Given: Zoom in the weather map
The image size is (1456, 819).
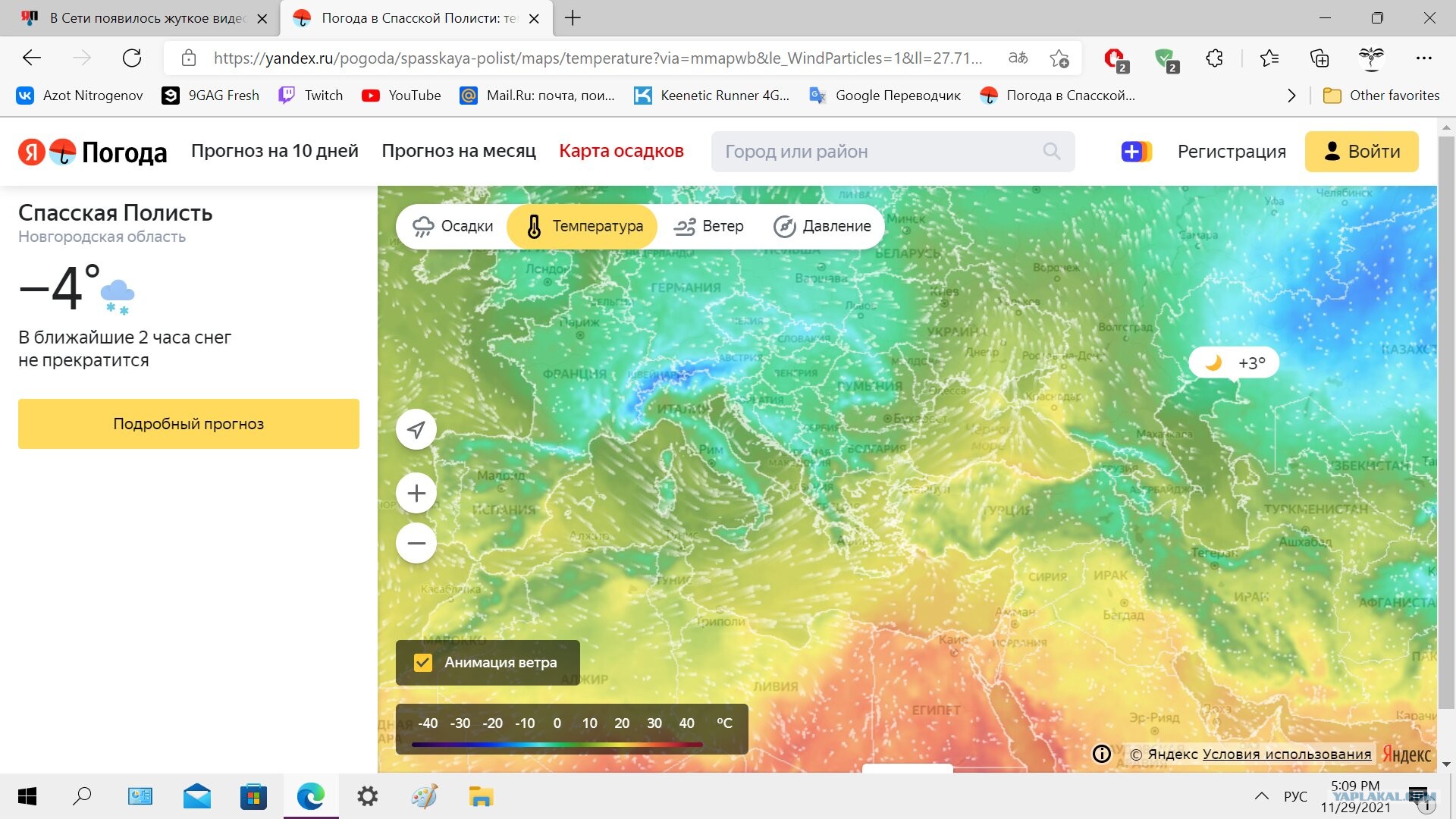Looking at the screenshot, I should 416,494.
